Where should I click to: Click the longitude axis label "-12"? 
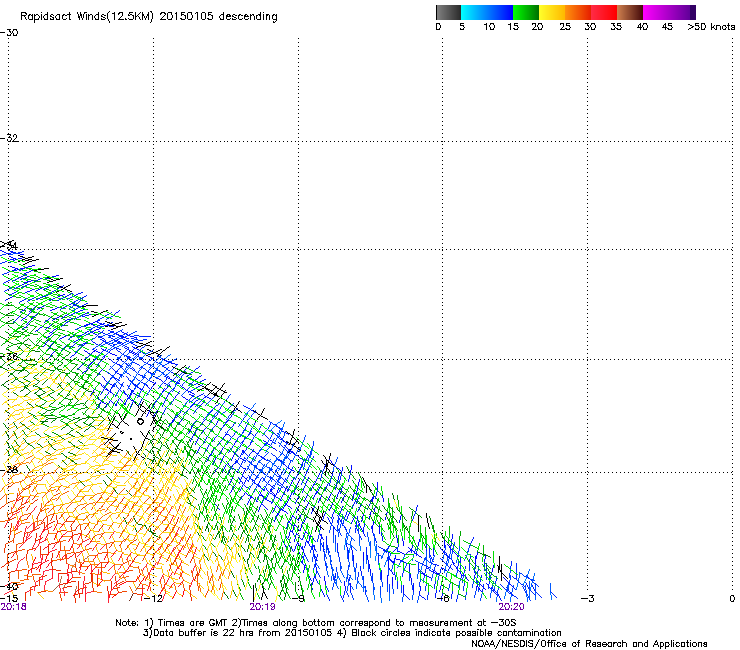pyautogui.click(x=153, y=599)
